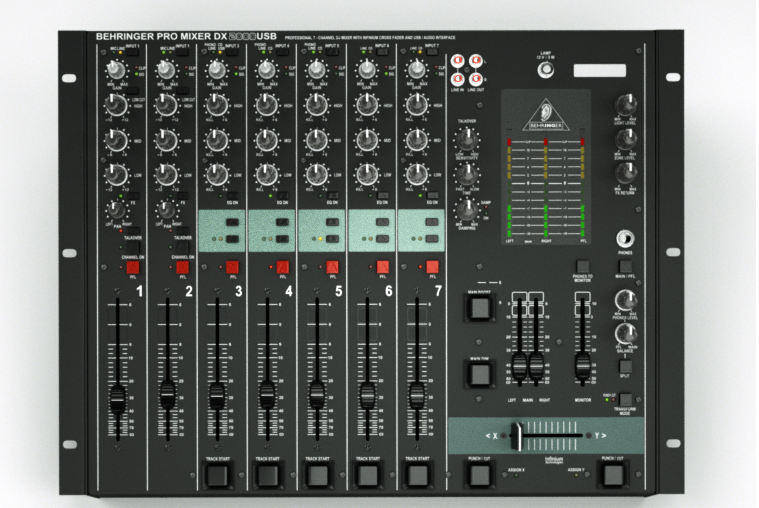Click the LAMP 12V socket
Screen dimensions: 759x508
coord(546,70)
